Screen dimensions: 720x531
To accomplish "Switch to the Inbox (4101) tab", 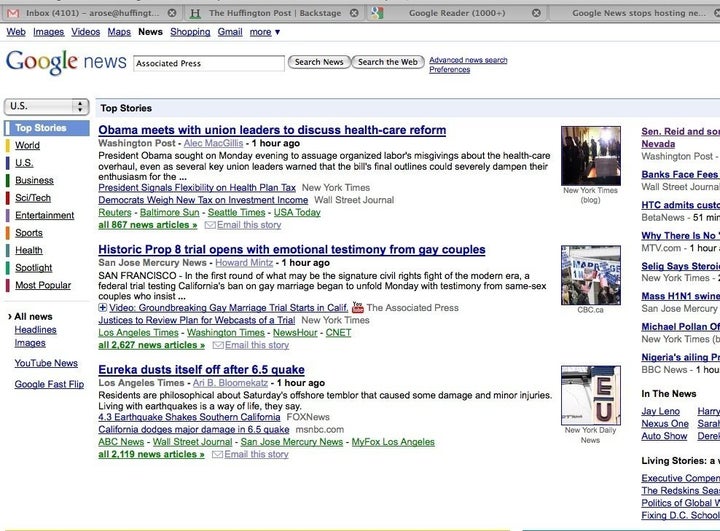I will click(93, 13).
